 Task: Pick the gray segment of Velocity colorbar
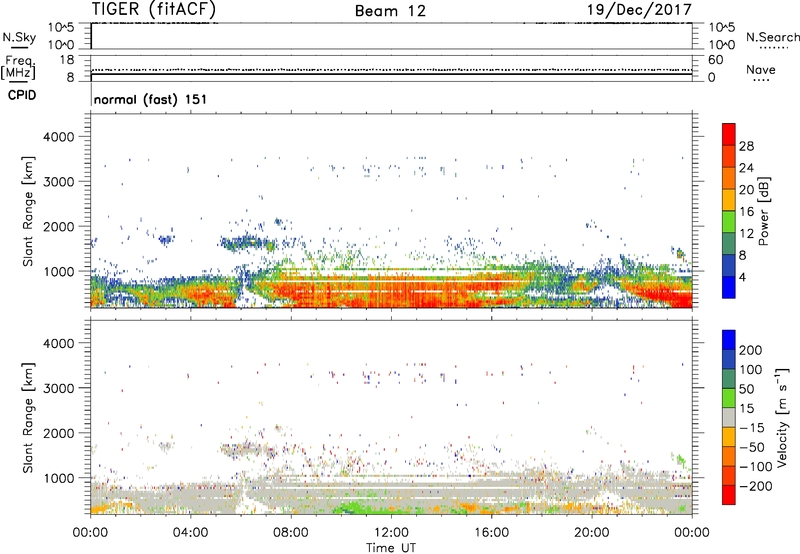click(729, 418)
